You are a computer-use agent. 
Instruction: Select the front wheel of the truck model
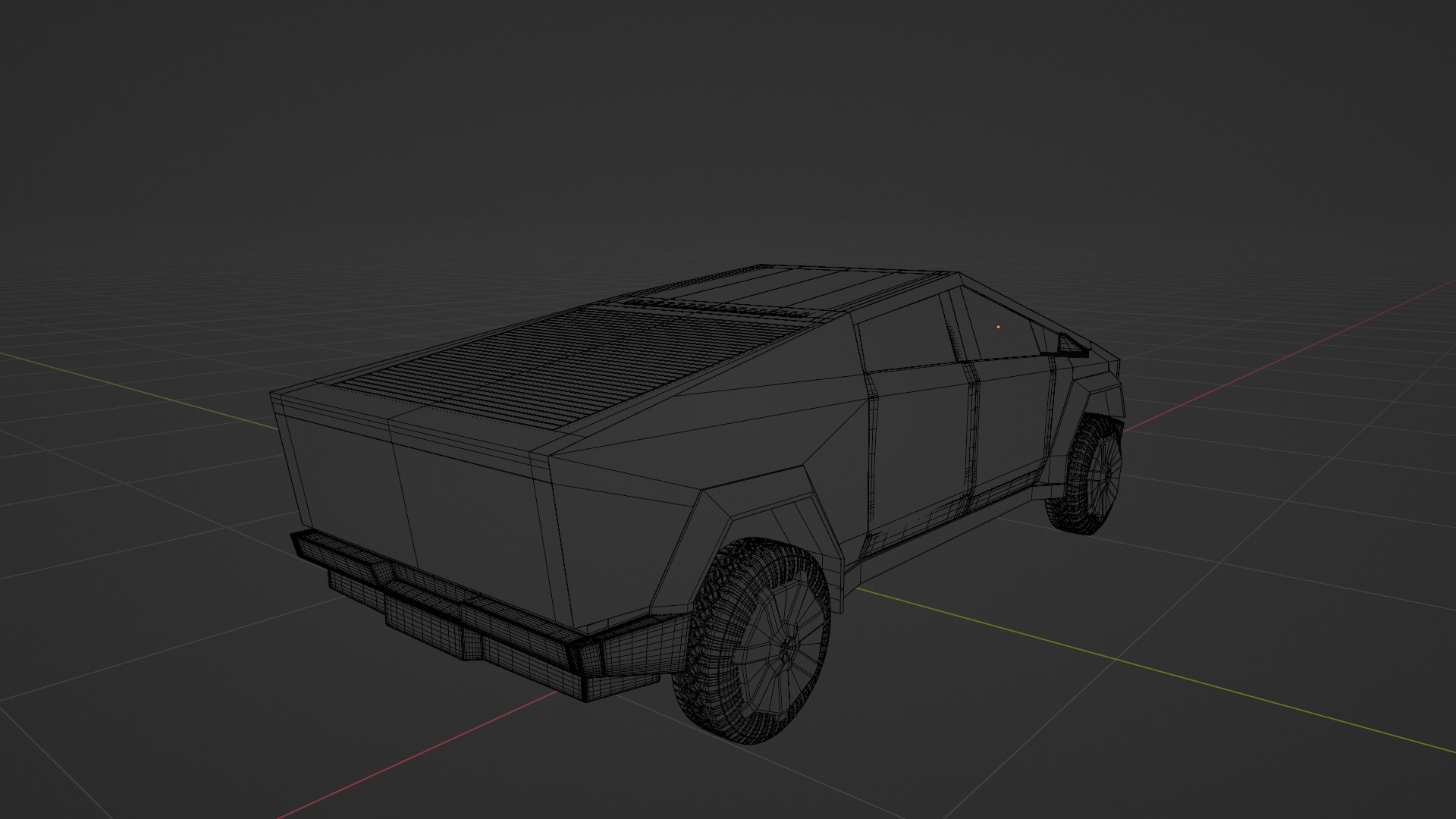[x=1084, y=475]
